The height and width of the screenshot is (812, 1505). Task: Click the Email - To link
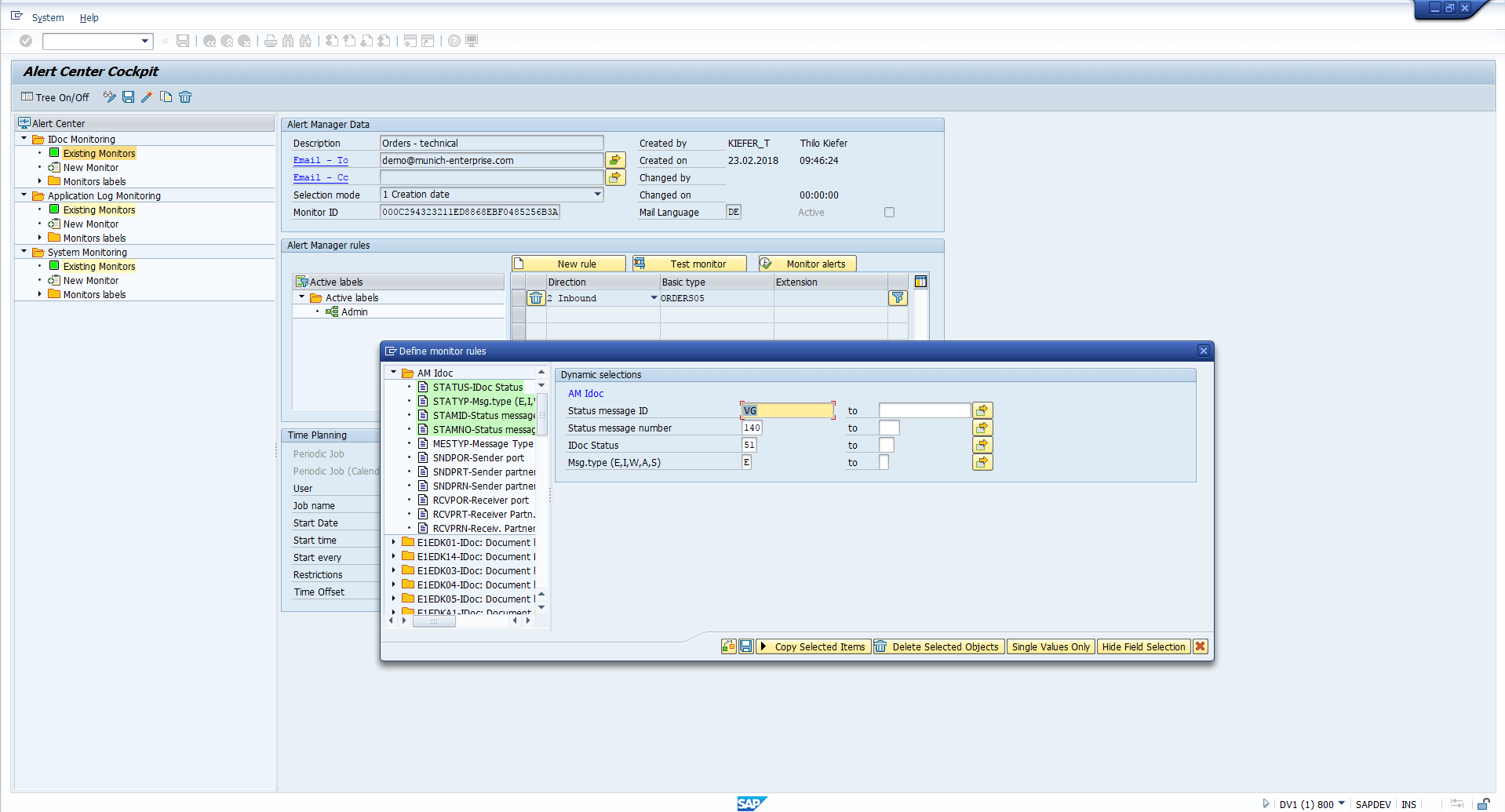[321, 160]
